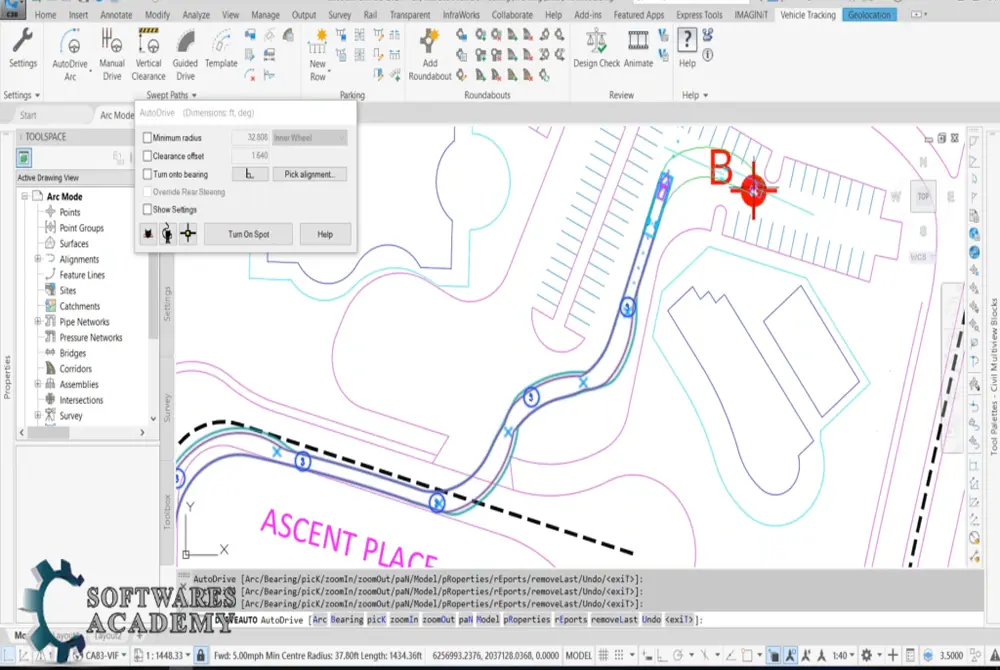Enable the Minimum radius checkbox
The image size is (1000, 670).
tap(147, 138)
